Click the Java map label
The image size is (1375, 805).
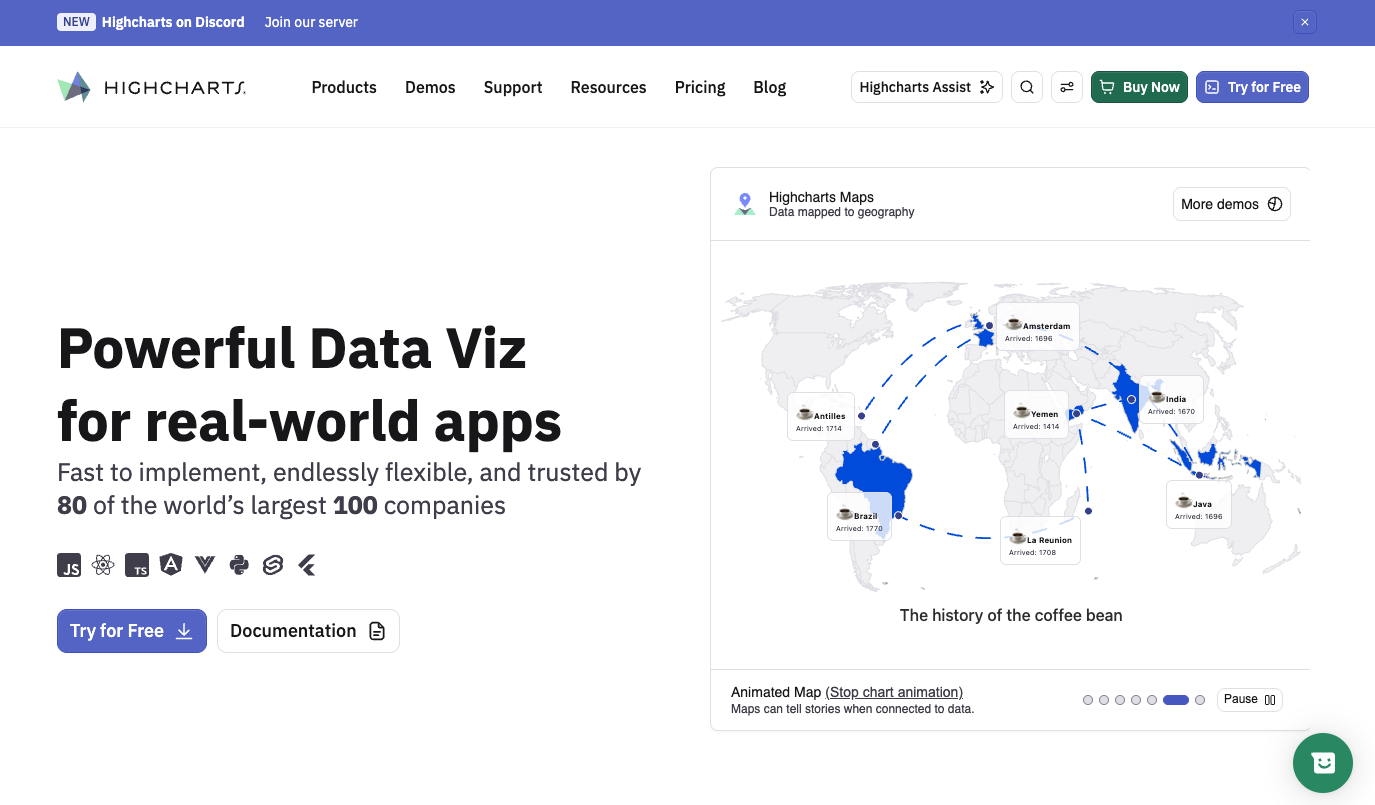[1199, 505]
